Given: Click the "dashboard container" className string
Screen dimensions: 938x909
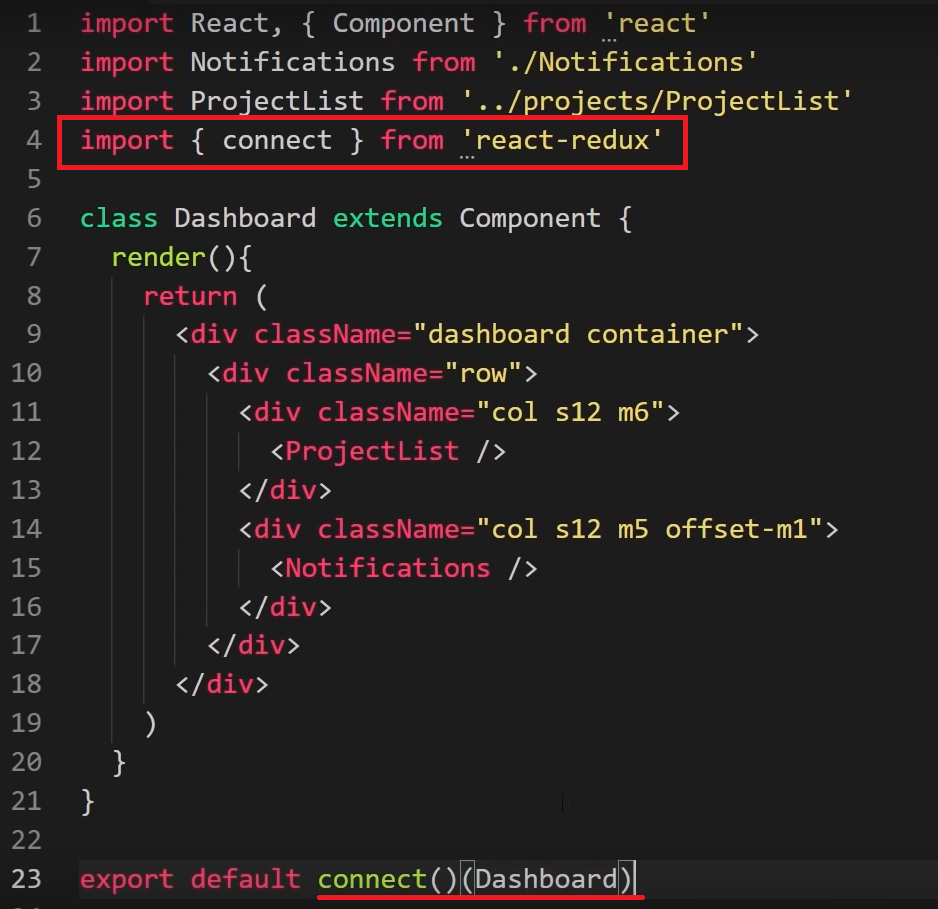Looking at the screenshot, I should coord(585,334).
